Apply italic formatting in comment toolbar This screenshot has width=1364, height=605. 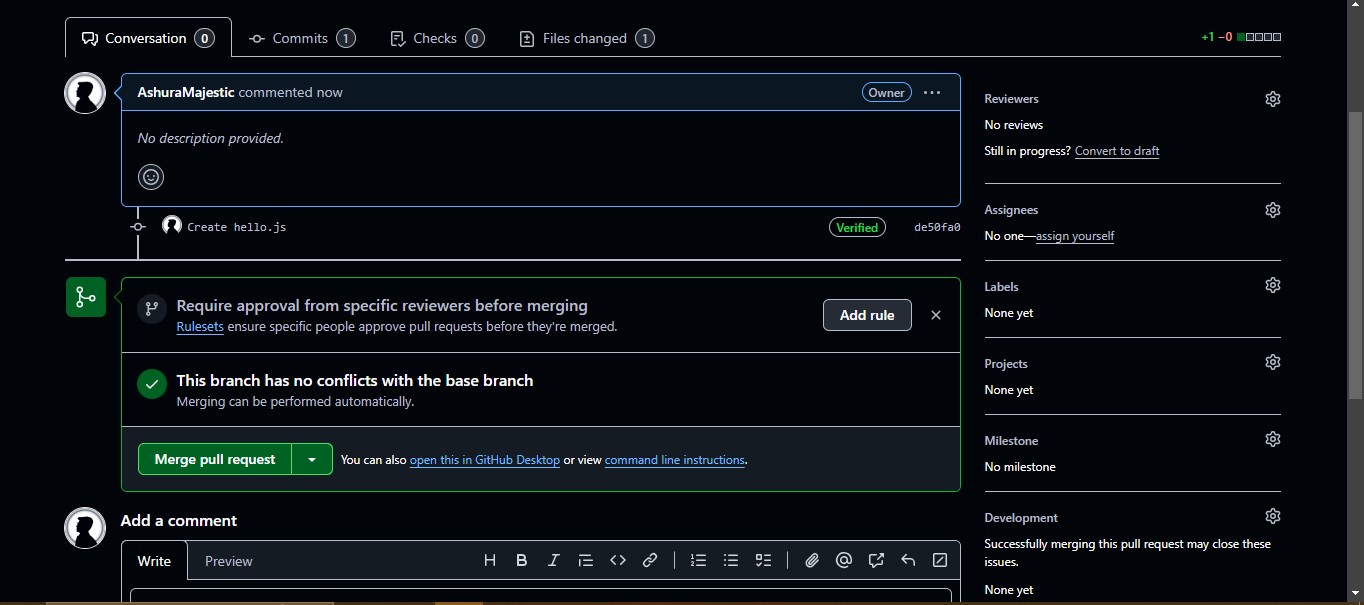point(554,560)
